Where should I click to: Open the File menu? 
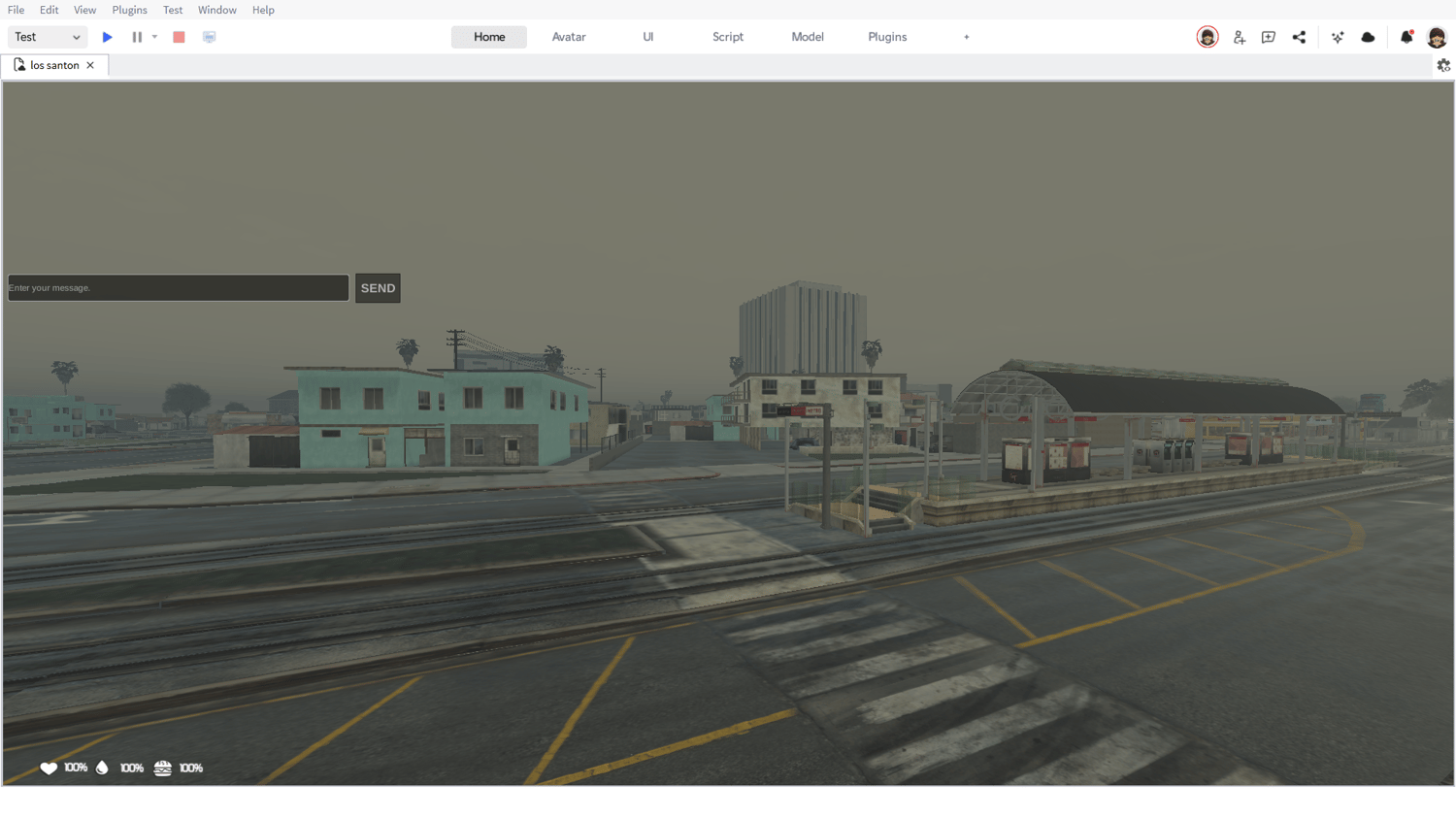coord(17,10)
